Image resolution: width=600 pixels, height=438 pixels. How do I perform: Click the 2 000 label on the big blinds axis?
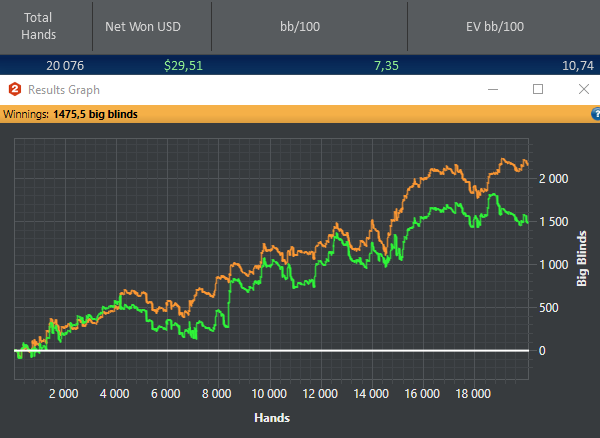tap(553, 179)
